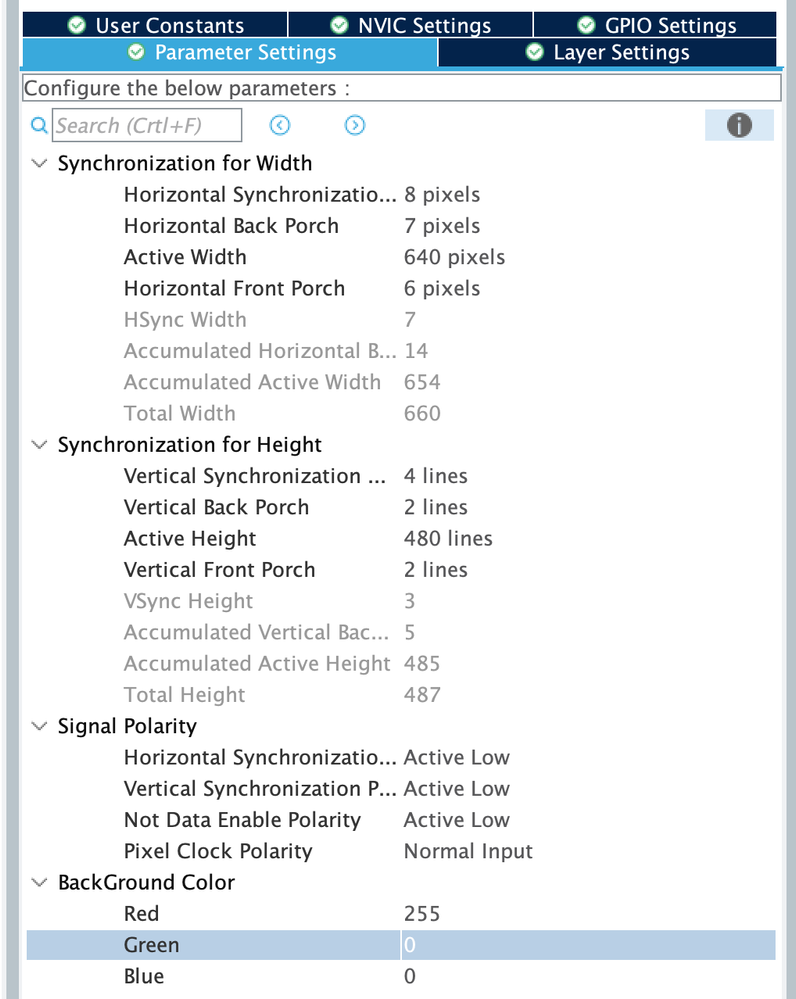Go to previous search result arrow
The height and width of the screenshot is (999, 796).
(280, 126)
